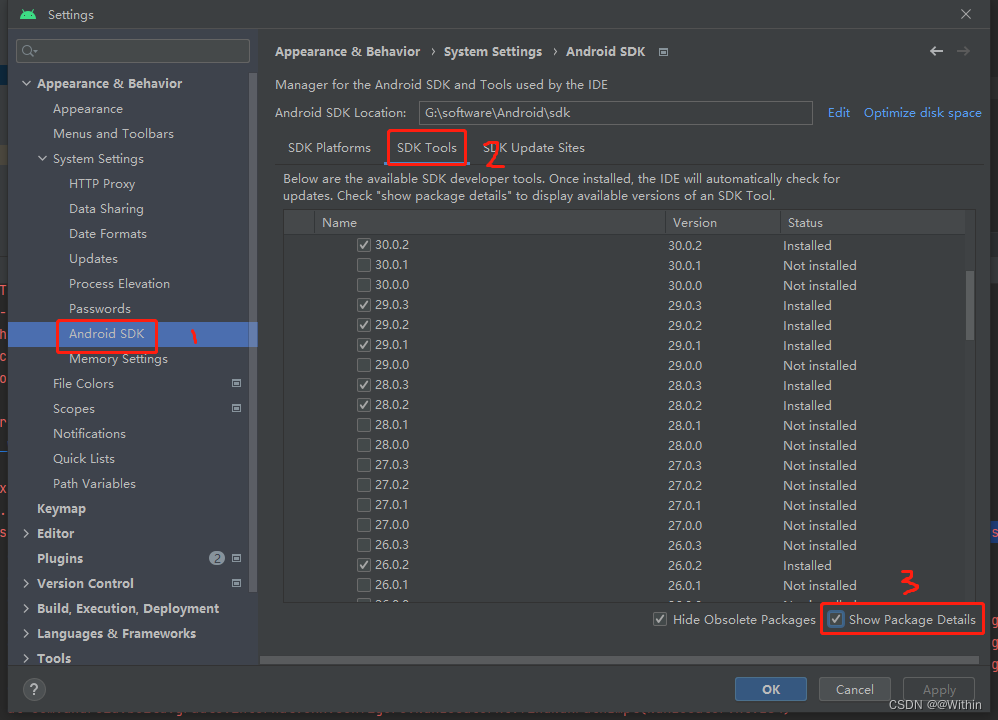Uncheck Hide Obsolete Packages
Image resolution: width=998 pixels, height=720 pixels.
pos(660,619)
